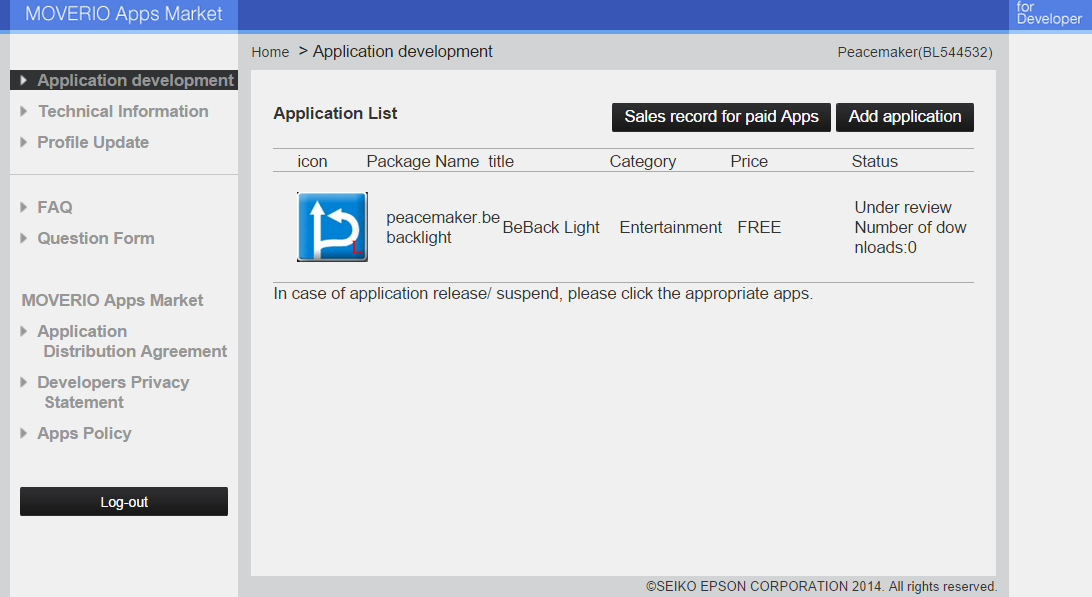Click package name peacemaker.bebacklight
Screen dimensions: 1092x597
443,227
